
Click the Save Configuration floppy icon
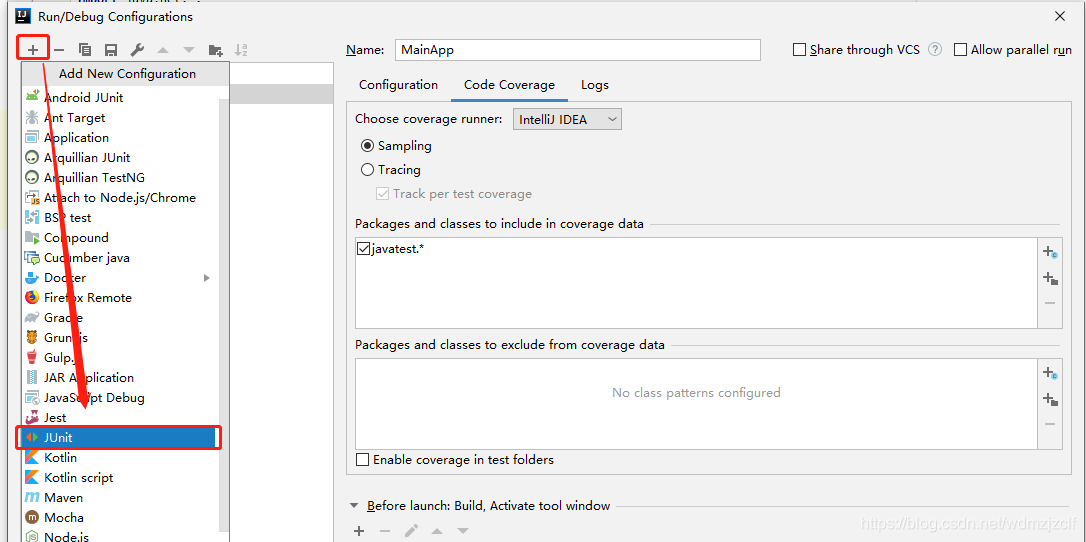[110, 50]
